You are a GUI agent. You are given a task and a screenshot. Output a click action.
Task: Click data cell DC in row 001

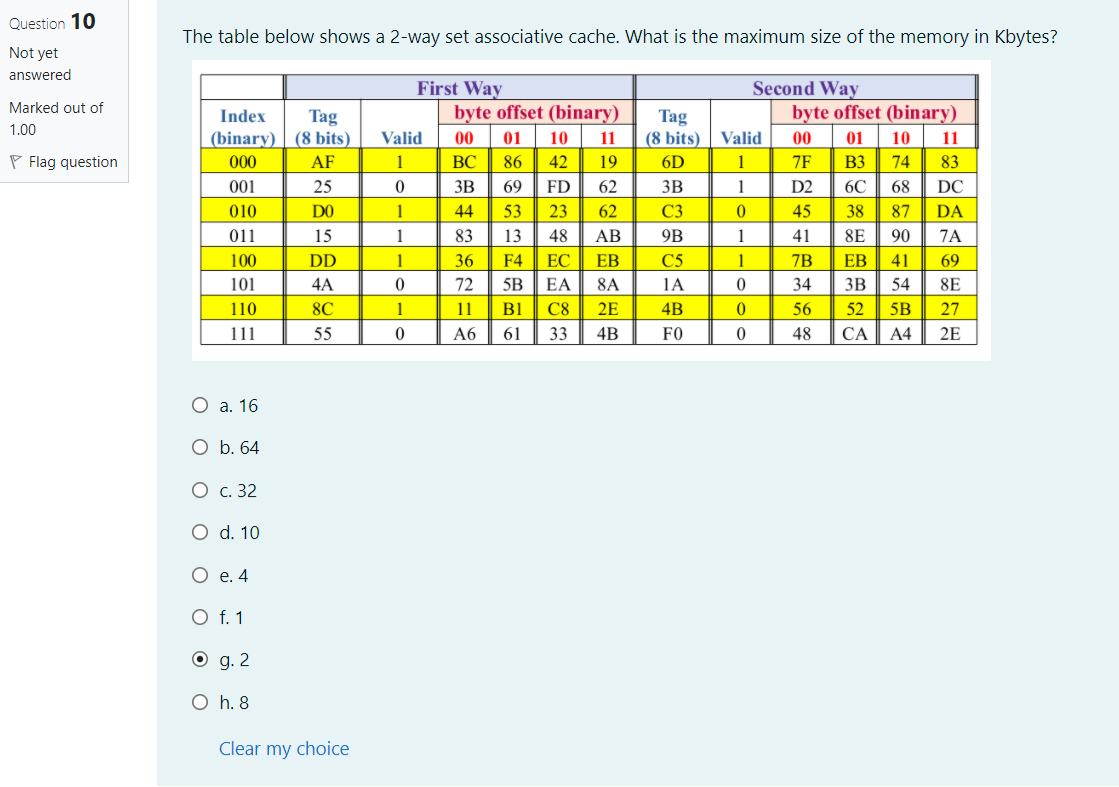click(x=950, y=186)
